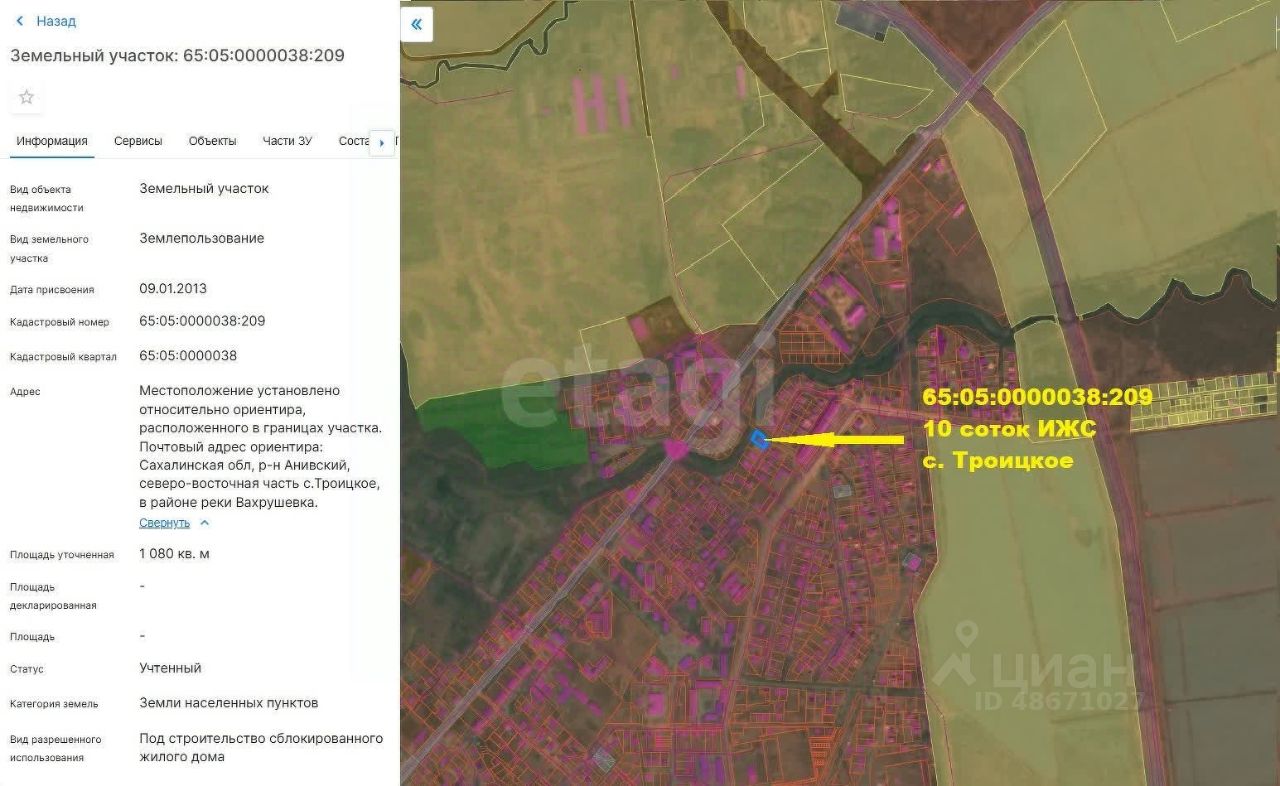Open the partially hidden Состав tab
1280x786 pixels.
coord(354,141)
